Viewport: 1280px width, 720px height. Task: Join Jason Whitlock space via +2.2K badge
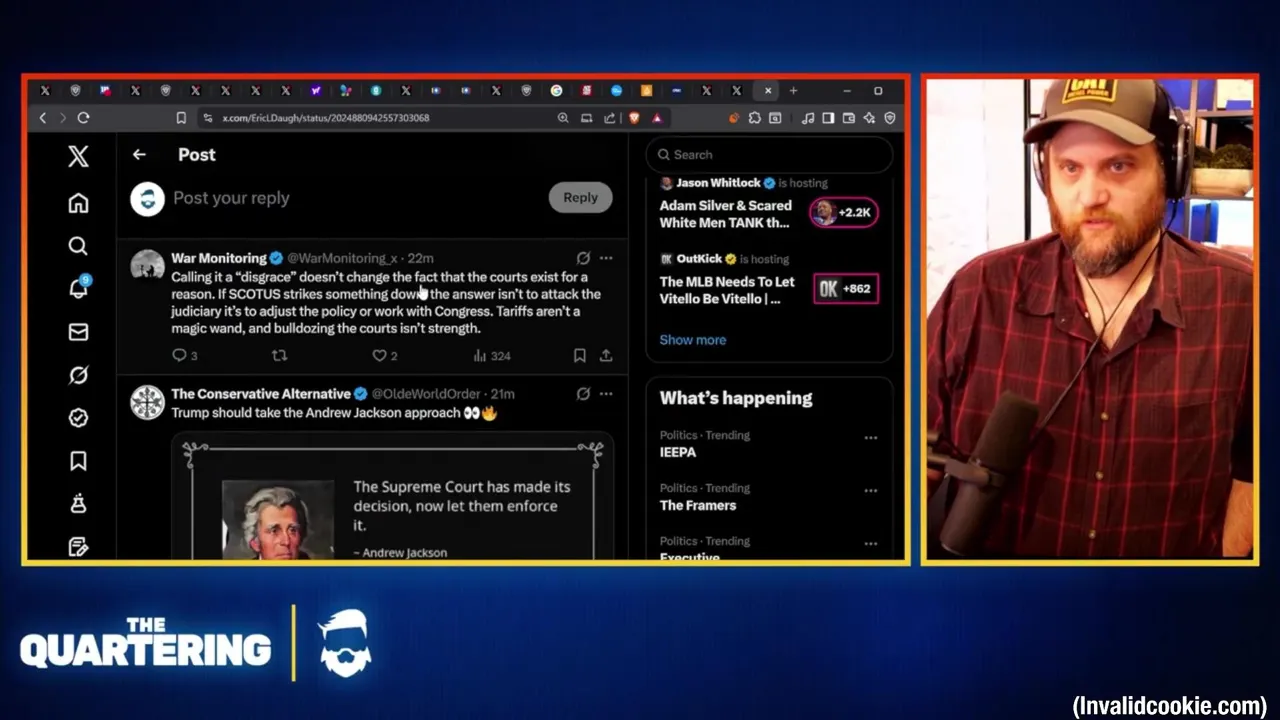pos(844,212)
